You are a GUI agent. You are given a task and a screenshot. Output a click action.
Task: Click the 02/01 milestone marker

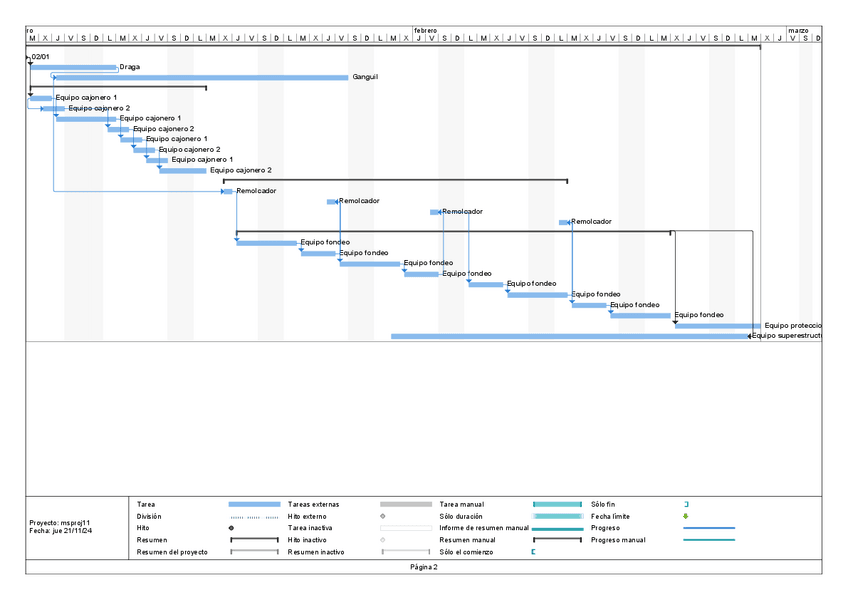pos(29,57)
